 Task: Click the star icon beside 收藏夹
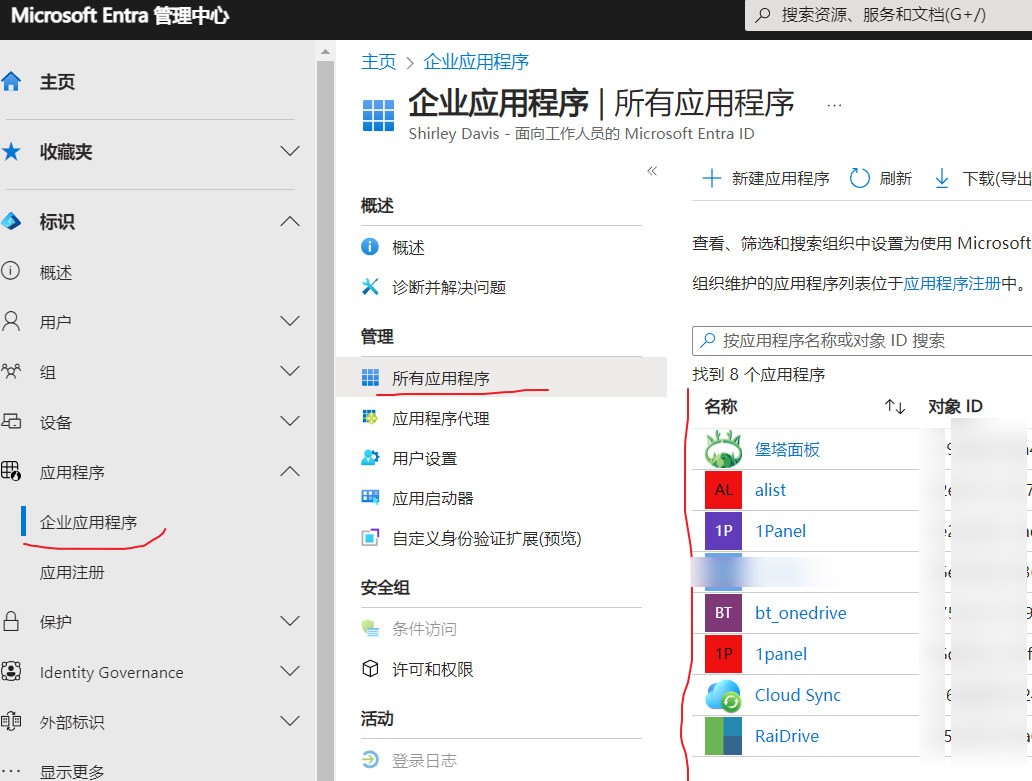click(x=11, y=151)
